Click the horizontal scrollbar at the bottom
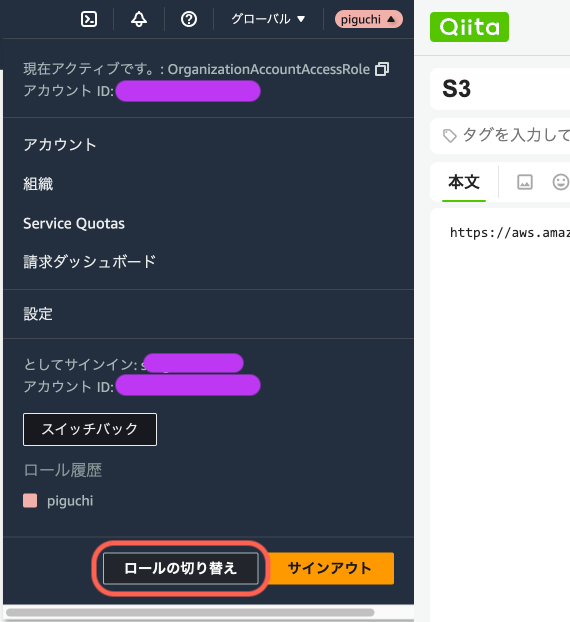This screenshot has height=622, width=570. (190, 612)
